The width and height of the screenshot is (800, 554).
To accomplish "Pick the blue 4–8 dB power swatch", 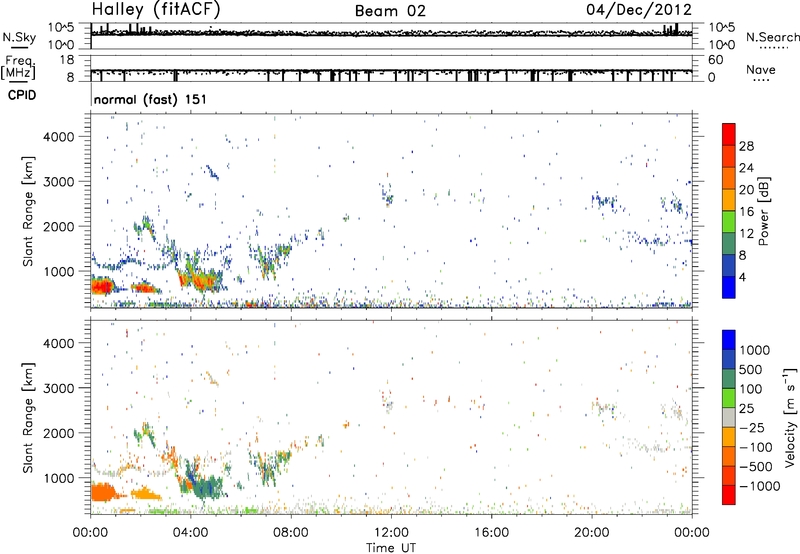I will pyautogui.click(x=729, y=265).
